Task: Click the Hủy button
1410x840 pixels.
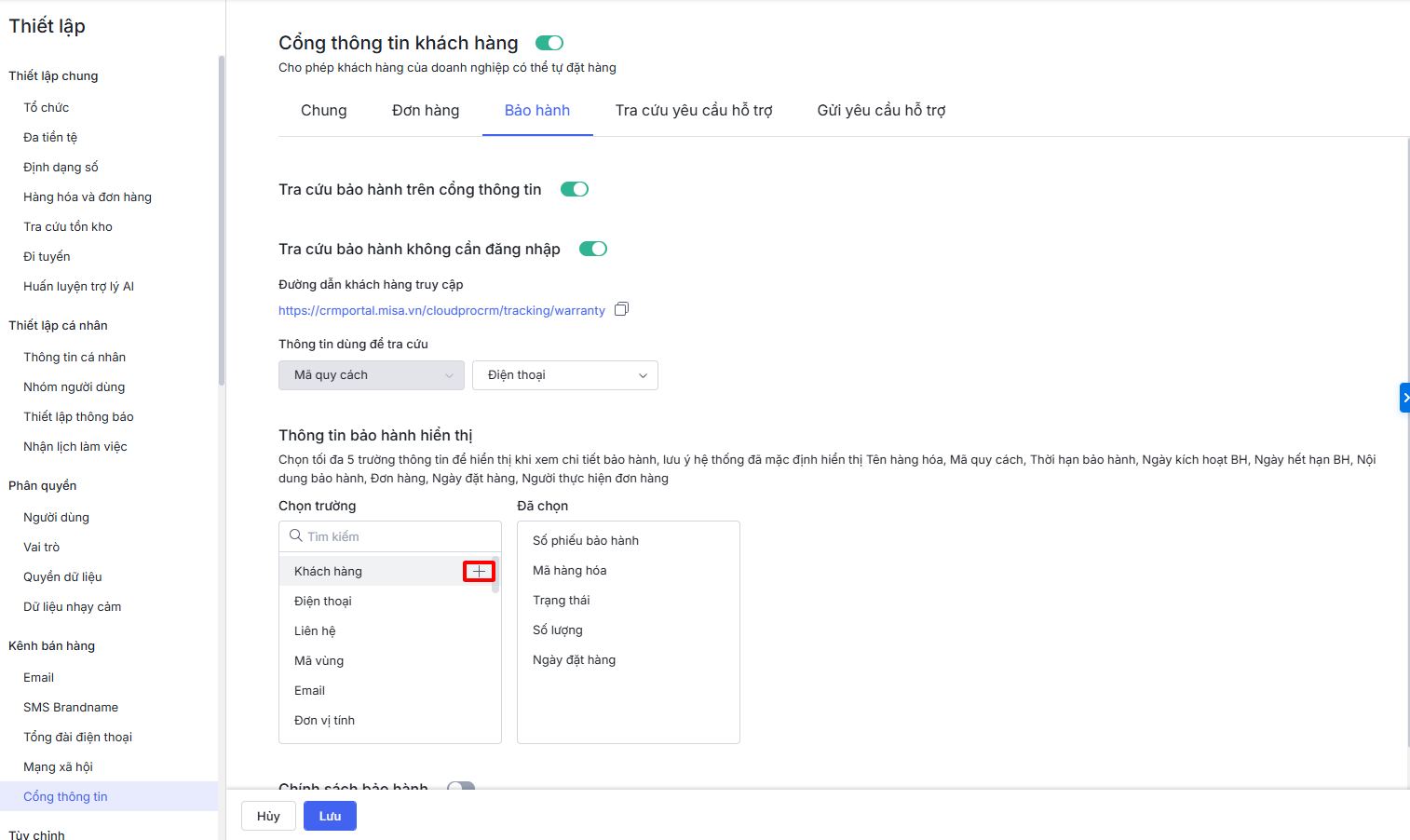Action: pyautogui.click(x=268, y=816)
